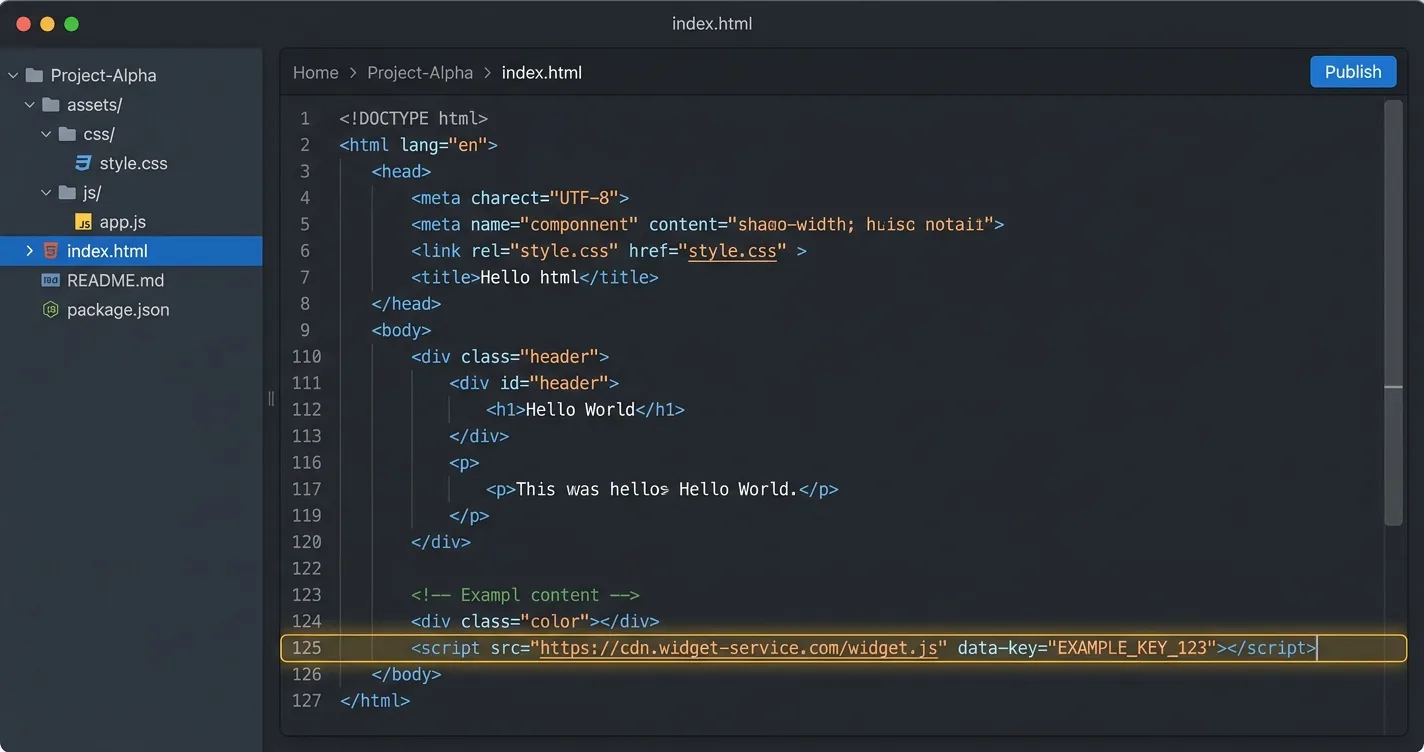Screen dimensions: 1424x752
Task: Click line number 1 in the gutter
Action: (x=305, y=119)
